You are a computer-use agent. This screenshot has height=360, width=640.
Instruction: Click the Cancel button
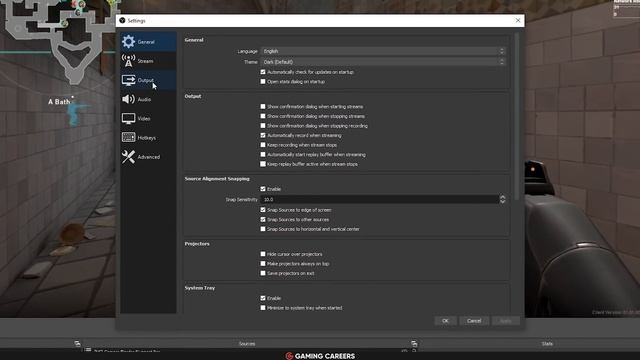click(474, 321)
